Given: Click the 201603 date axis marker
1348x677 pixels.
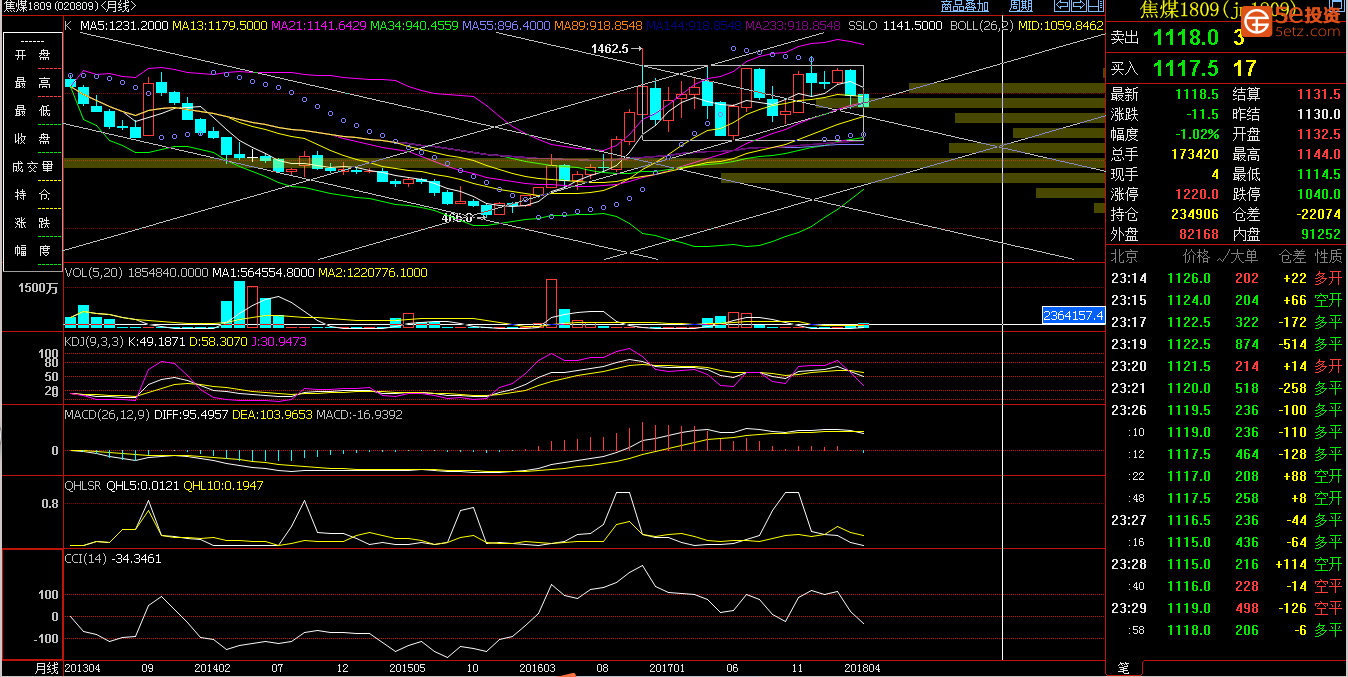Looking at the screenshot, I should (x=538, y=668).
